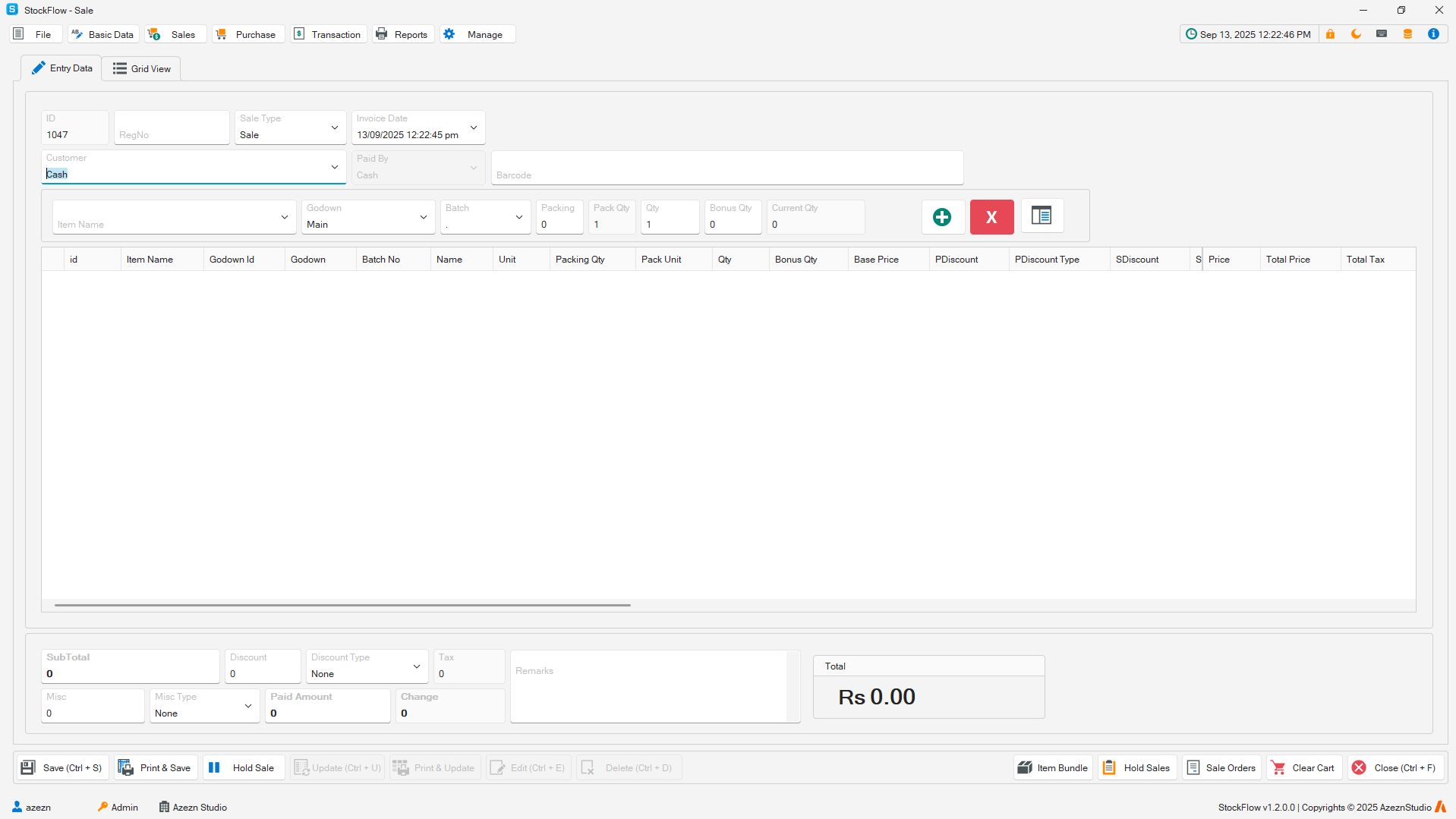Click into the Barcode input field
1456x819 pixels.
pos(726,168)
